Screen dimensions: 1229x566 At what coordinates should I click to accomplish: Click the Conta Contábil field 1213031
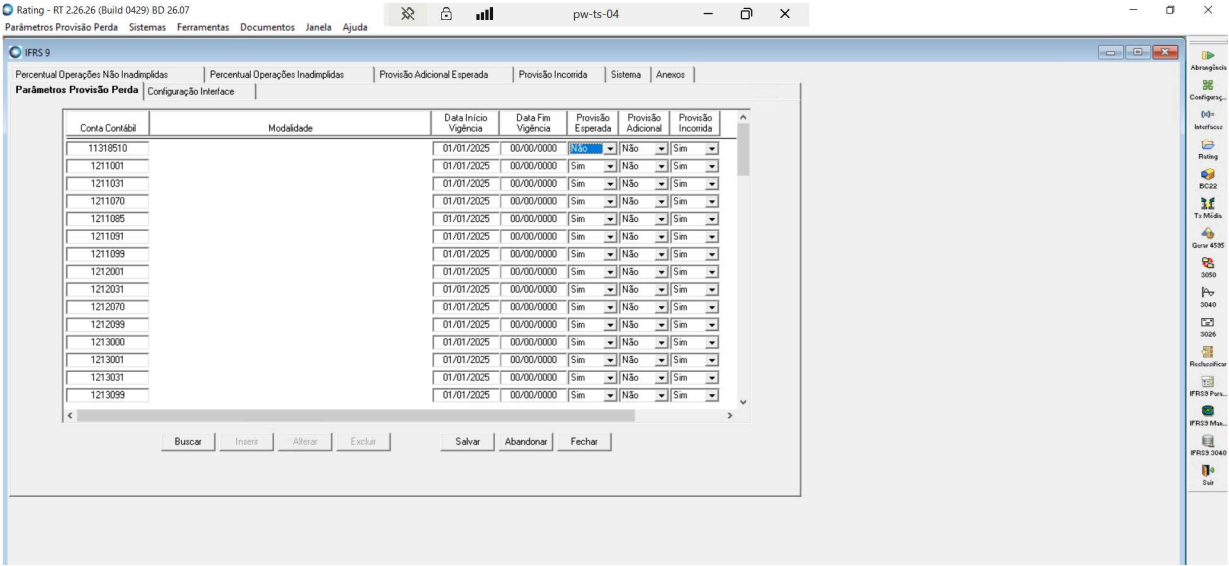pyautogui.click(x=107, y=378)
